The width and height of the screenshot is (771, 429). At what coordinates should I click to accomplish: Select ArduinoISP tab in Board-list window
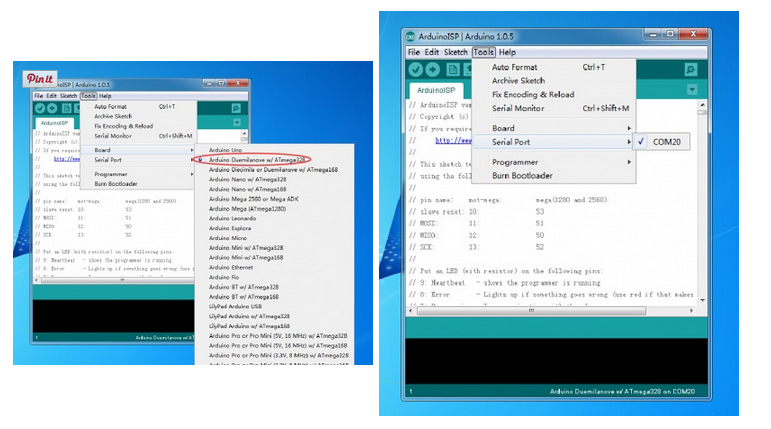point(54,123)
